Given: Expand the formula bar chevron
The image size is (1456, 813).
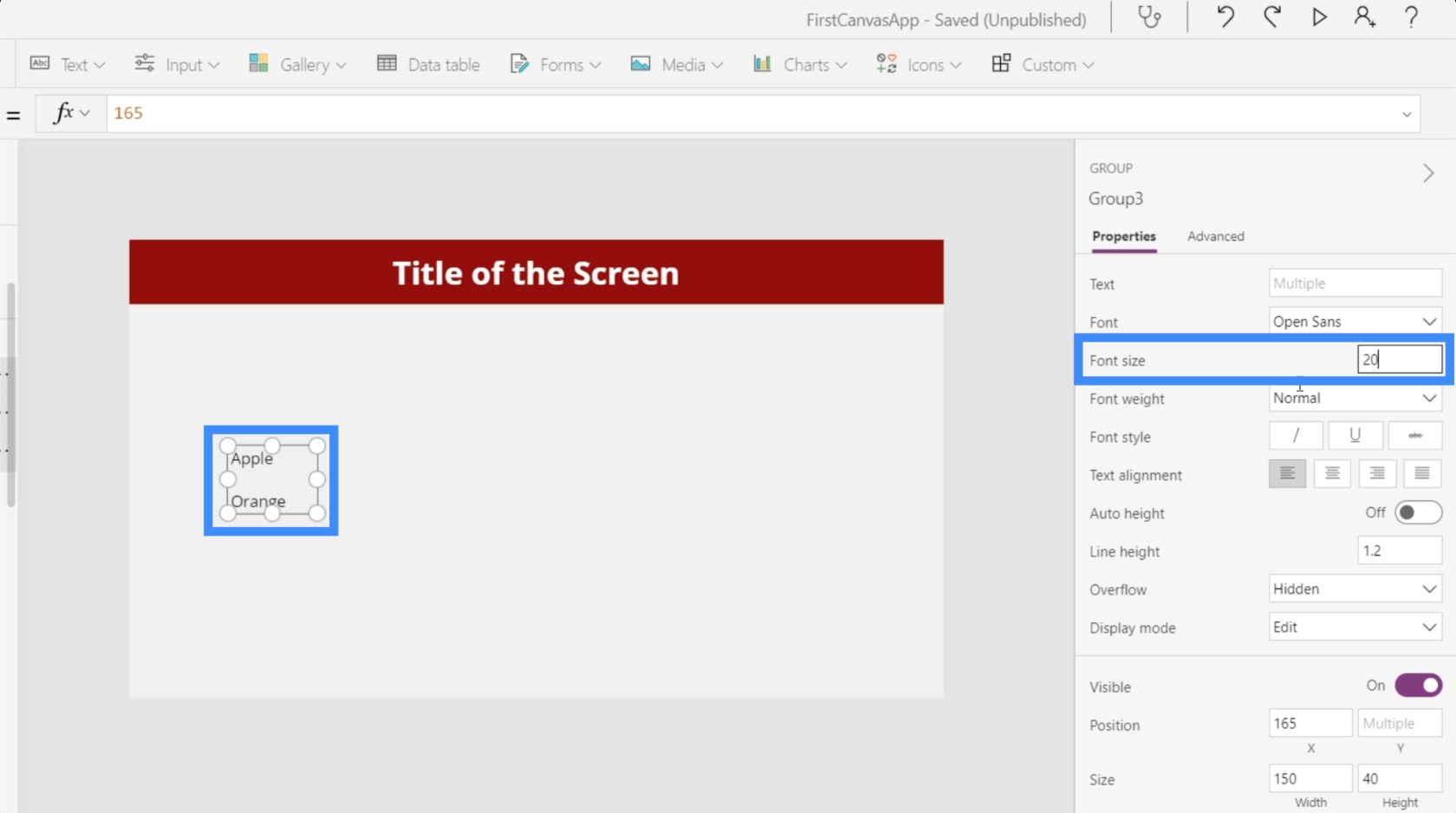Looking at the screenshot, I should point(1407,114).
